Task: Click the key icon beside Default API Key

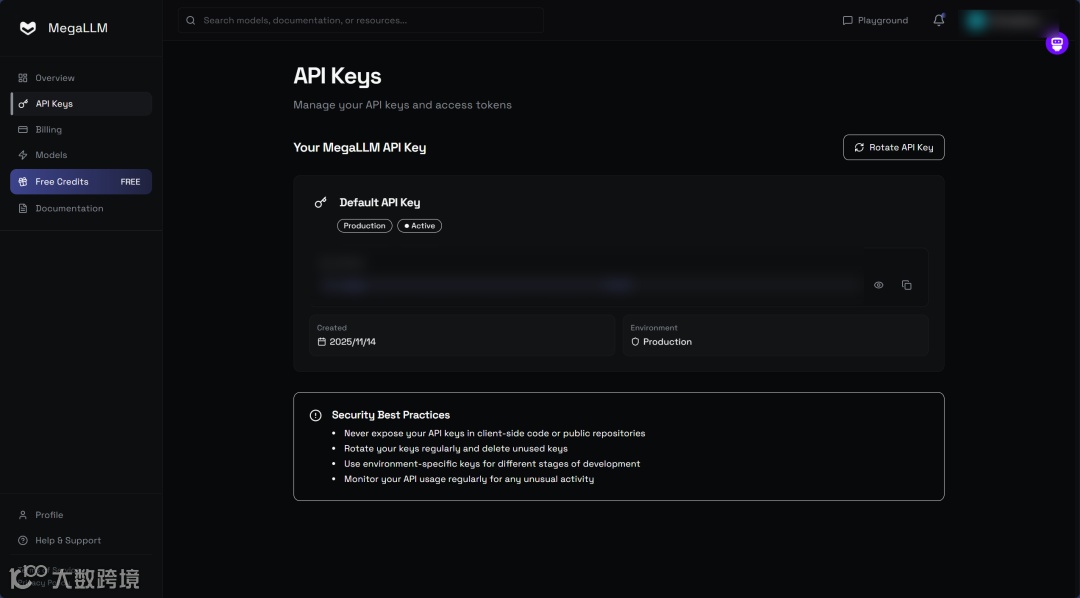Action: [320, 203]
